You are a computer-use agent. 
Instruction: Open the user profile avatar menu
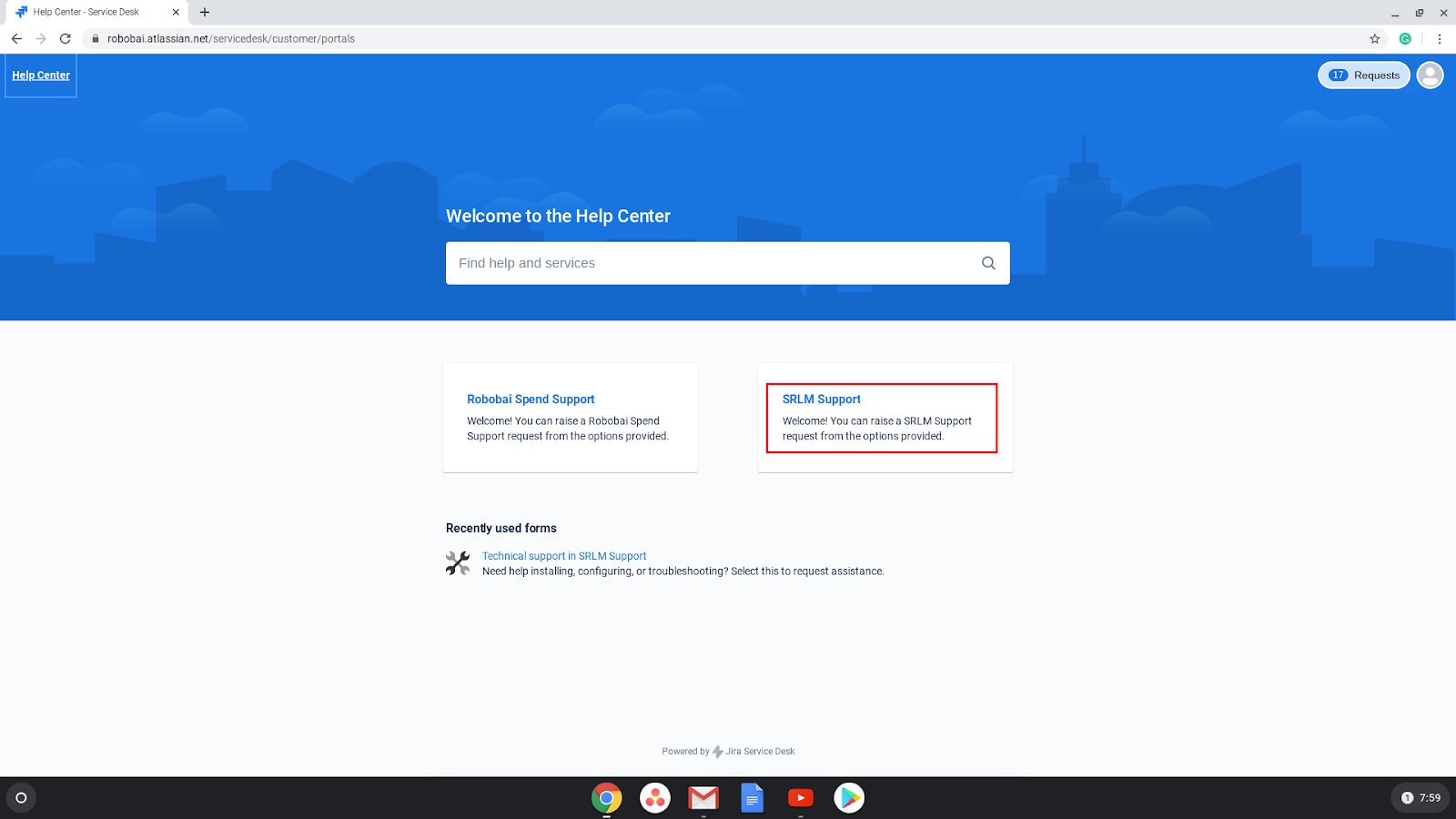pos(1430,76)
